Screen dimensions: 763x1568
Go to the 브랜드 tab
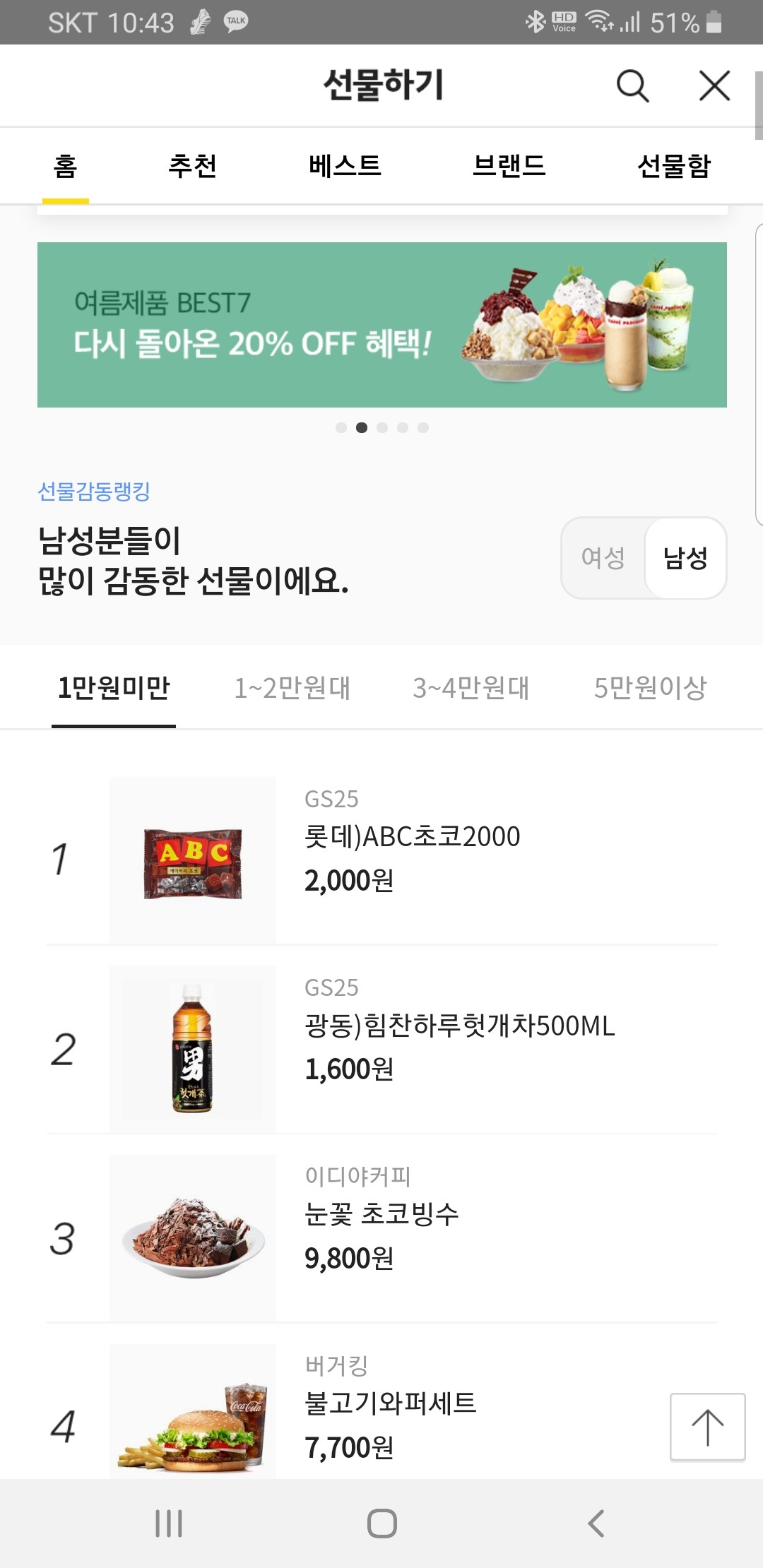(x=509, y=167)
